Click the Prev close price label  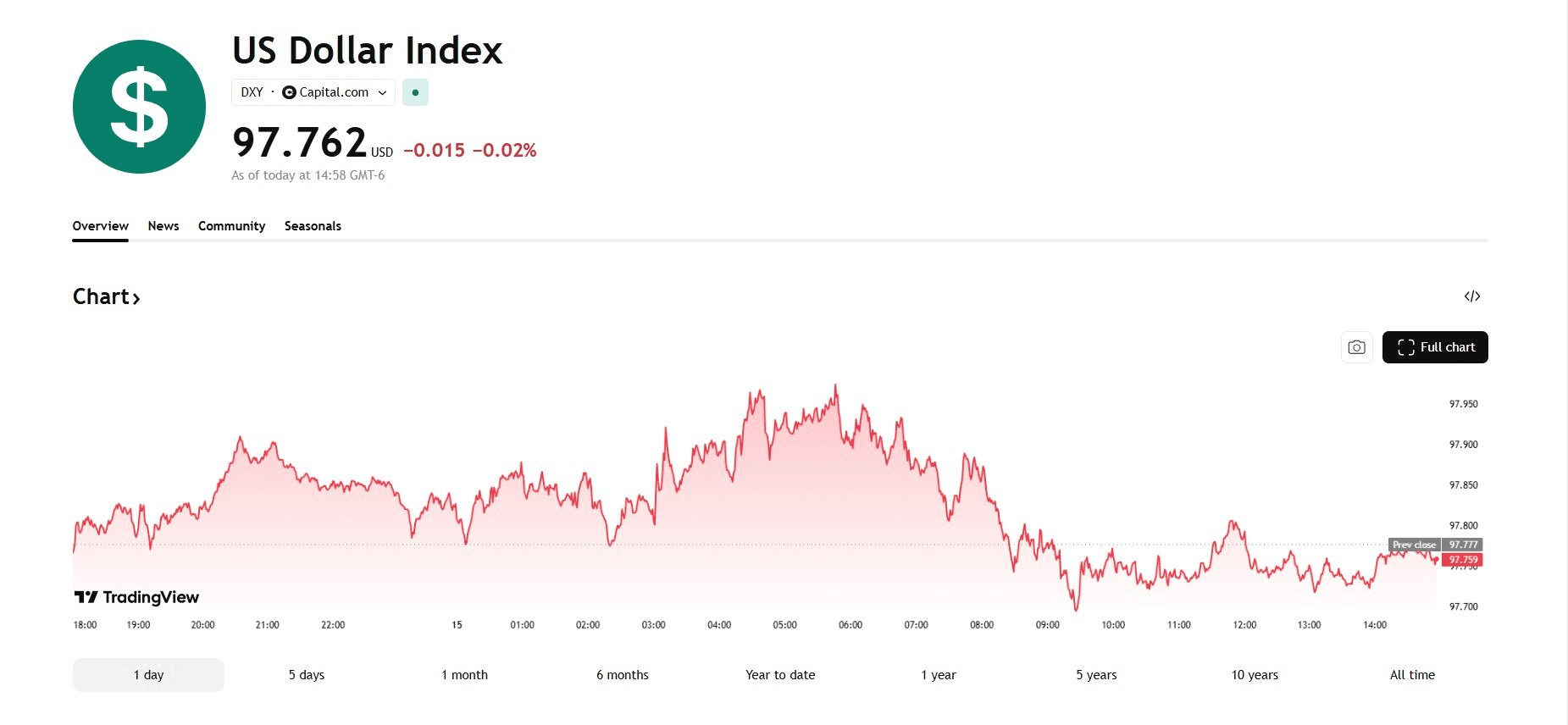pos(1415,545)
